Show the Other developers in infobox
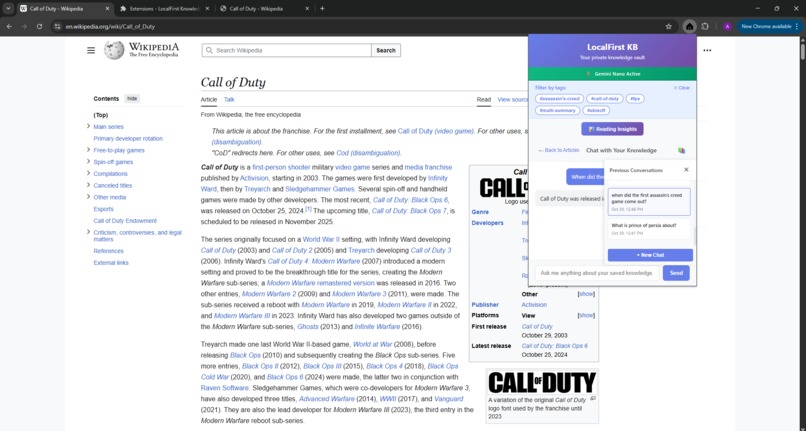This screenshot has width=806, height=431. coord(586,294)
